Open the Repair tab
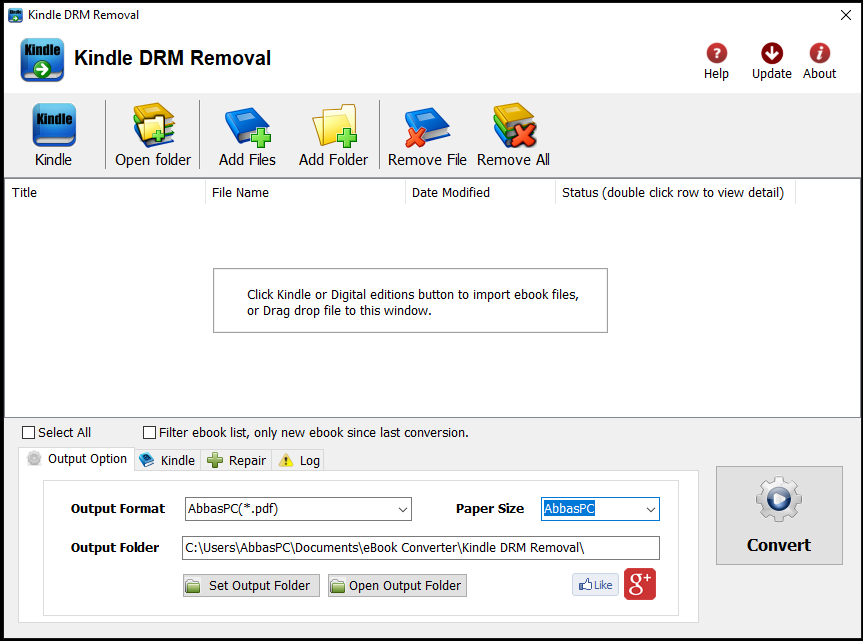863x641 pixels. (236, 461)
